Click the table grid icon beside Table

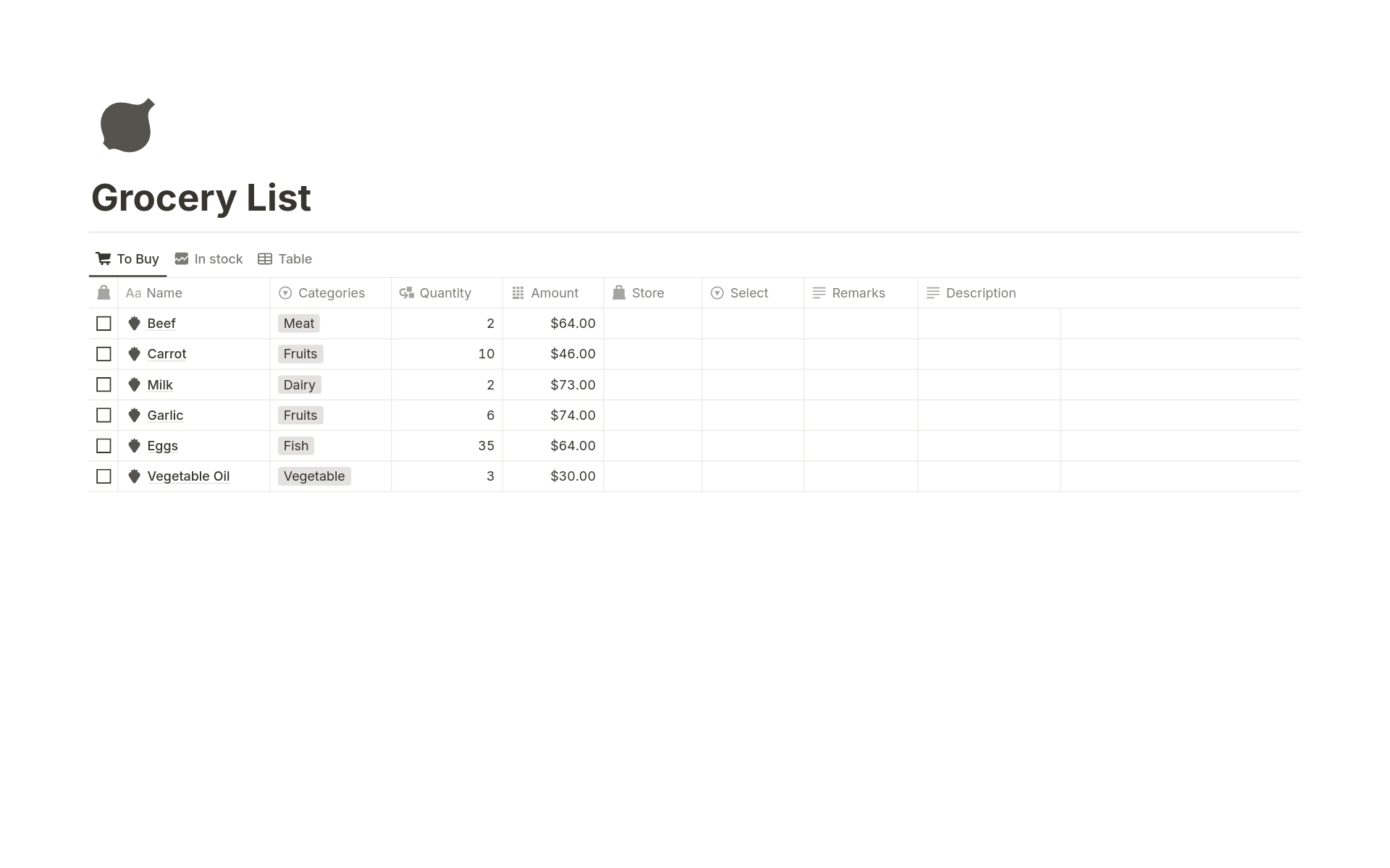(x=265, y=258)
